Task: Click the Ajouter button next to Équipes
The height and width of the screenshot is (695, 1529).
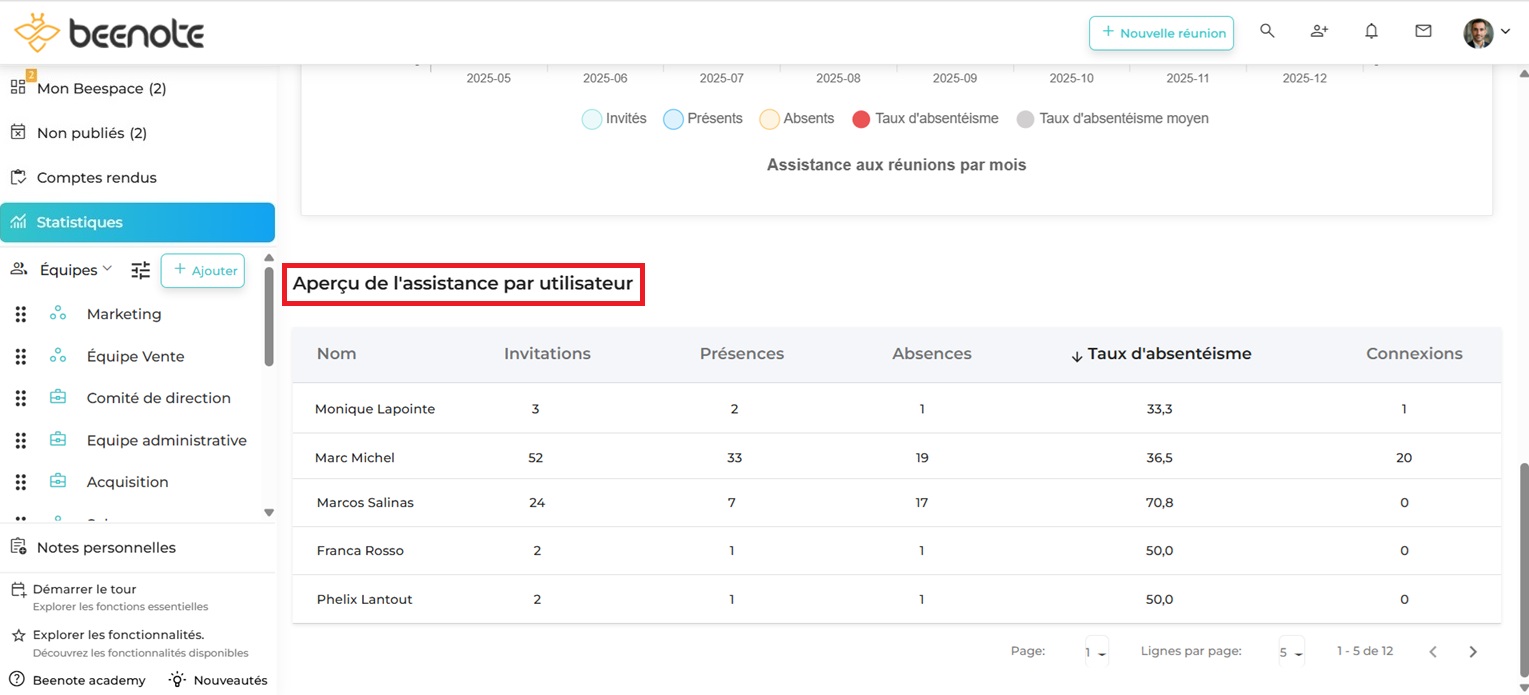Action: 202,270
